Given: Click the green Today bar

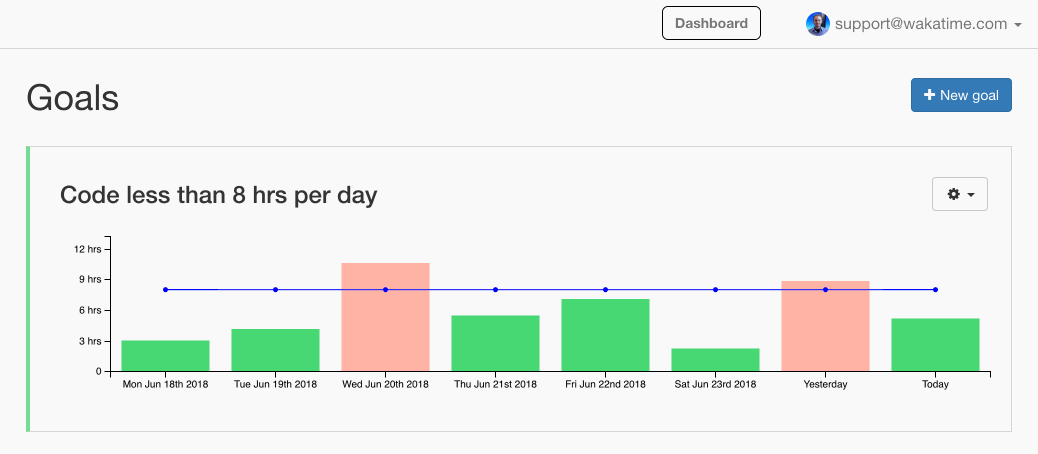Looking at the screenshot, I should point(935,345).
